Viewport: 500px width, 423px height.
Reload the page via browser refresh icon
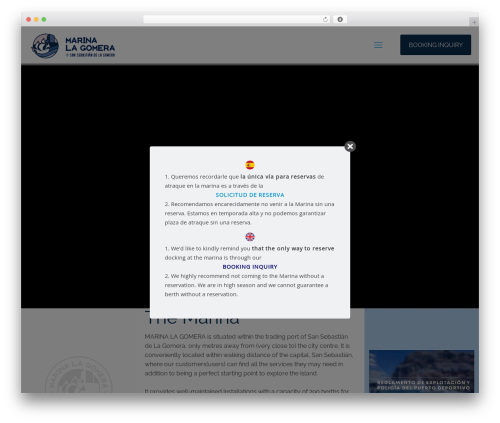(x=325, y=20)
